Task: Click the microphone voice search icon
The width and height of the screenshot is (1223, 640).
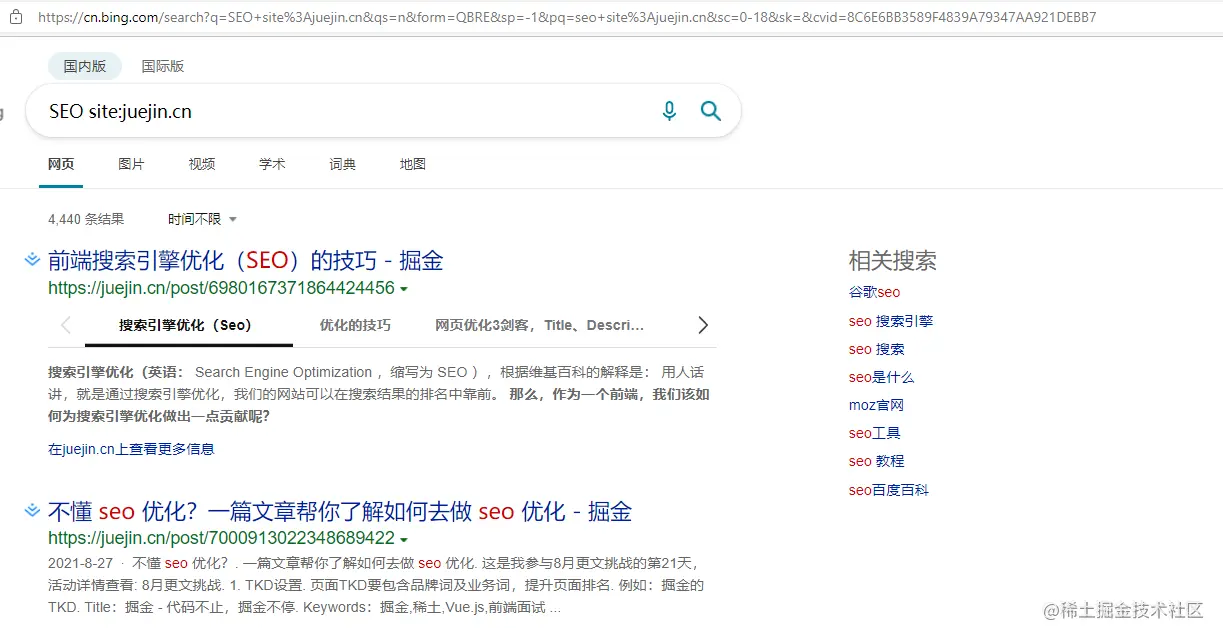Action: click(x=670, y=111)
